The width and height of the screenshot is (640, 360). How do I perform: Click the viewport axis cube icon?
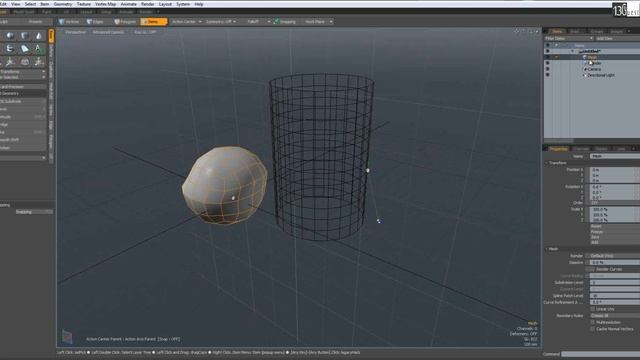(67, 336)
